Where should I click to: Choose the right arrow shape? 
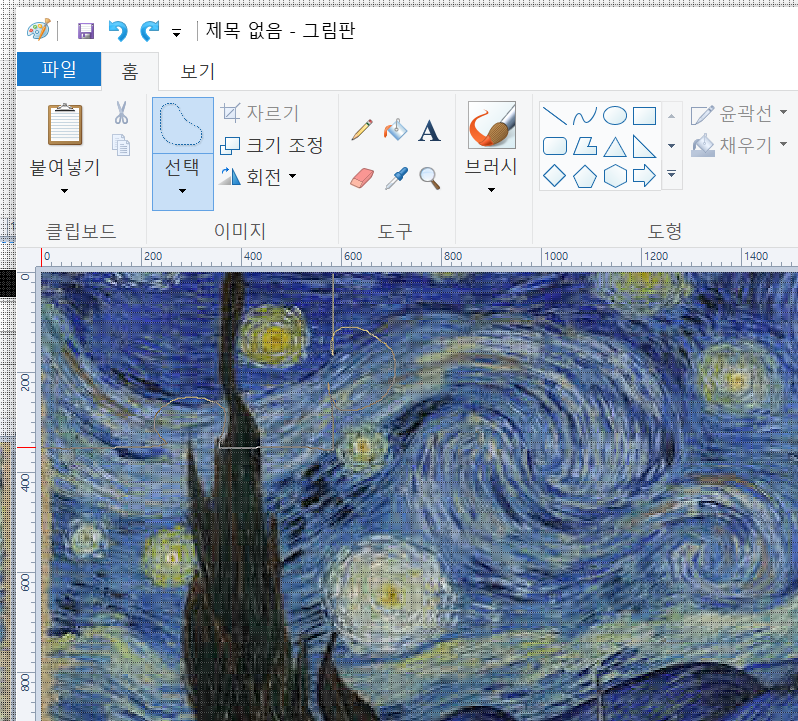tap(644, 176)
